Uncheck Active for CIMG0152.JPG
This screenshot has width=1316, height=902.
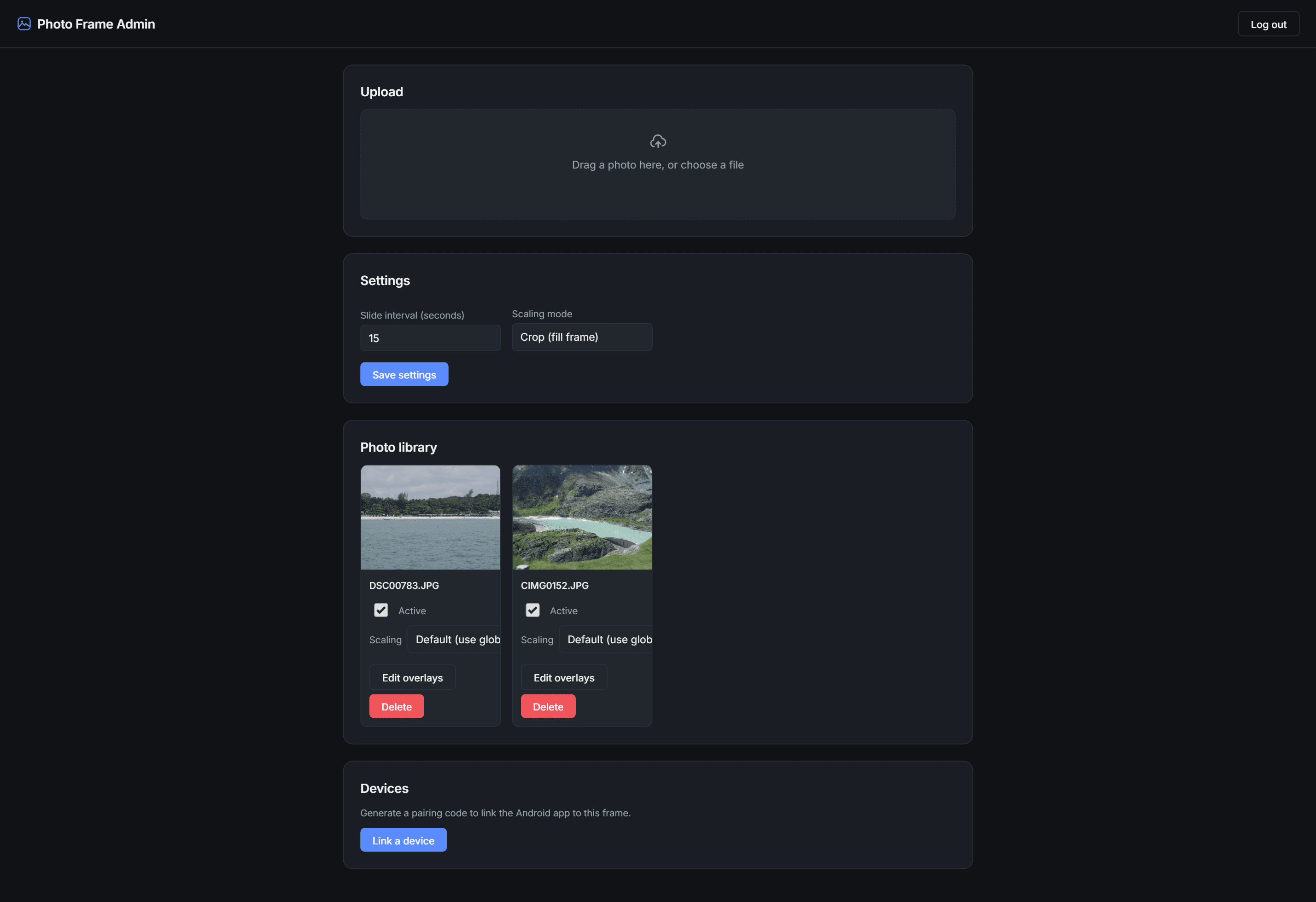point(532,610)
